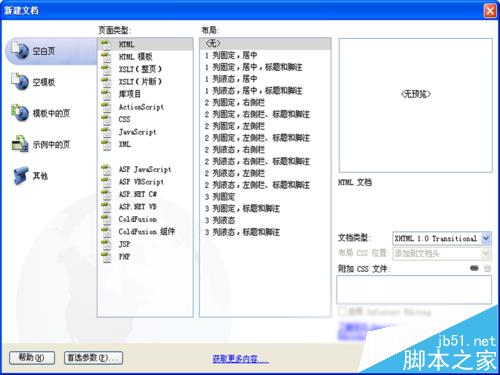The width and height of the screenshot is (500, 375).
Task: Click the ColdFusion 组件 file icon
Action: click(106, 232)
